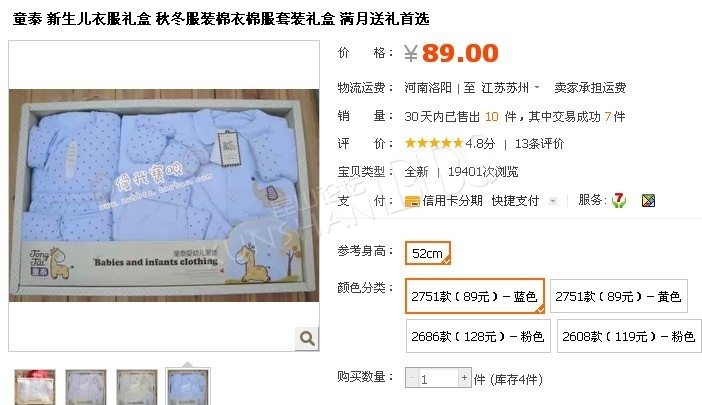This screenshot has width=702, height=405.
Task: Expand the 快捷支付 payment dropdown arrow
Action: [x=553, y=201]
